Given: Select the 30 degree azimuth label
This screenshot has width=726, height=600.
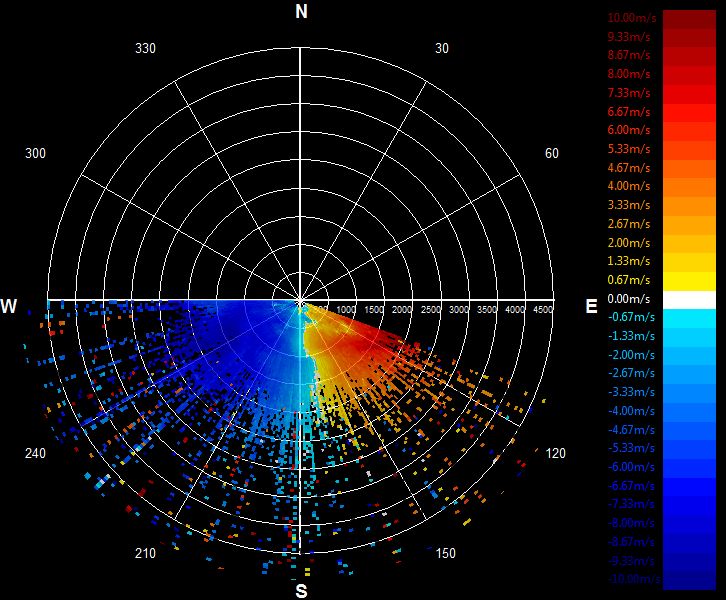Looking at the screenshot, I should click(x=442, y=48).
